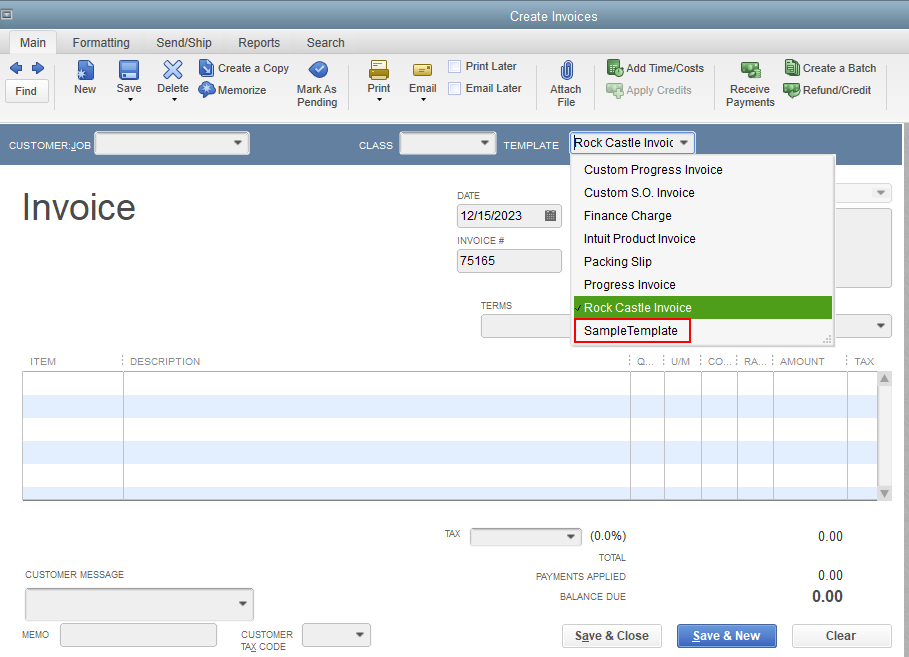909x657 pixels.
Task: Expand the Customer Message dropdown
Action: click(241, 604)
